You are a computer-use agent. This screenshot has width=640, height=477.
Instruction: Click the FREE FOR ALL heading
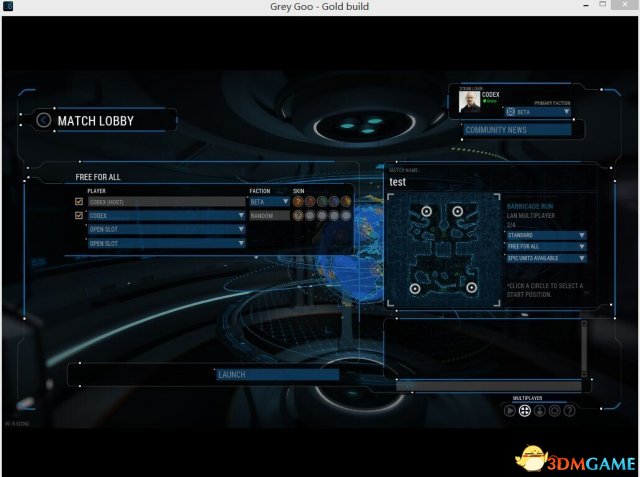click(98, 177)
